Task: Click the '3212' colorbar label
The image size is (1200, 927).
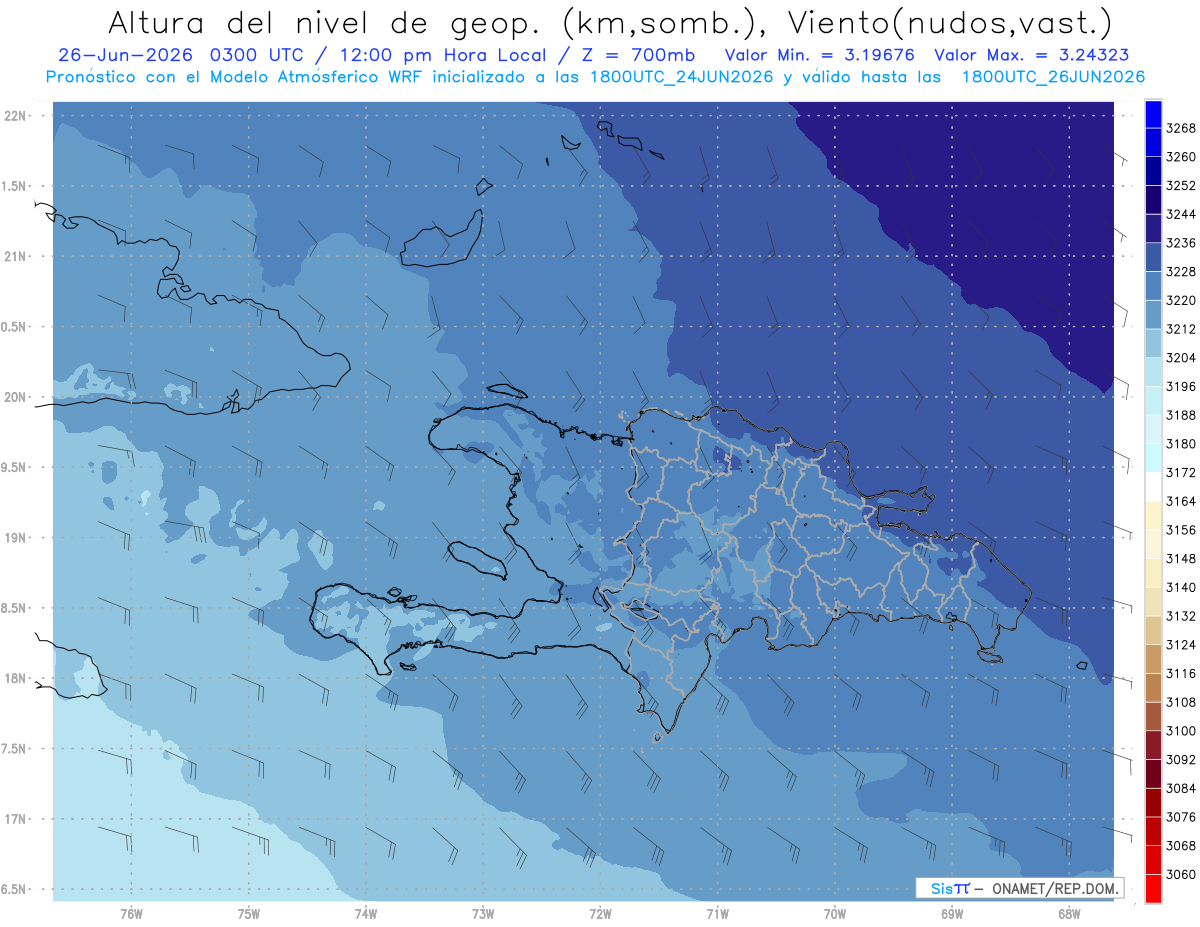Action: coord(1181,329)
